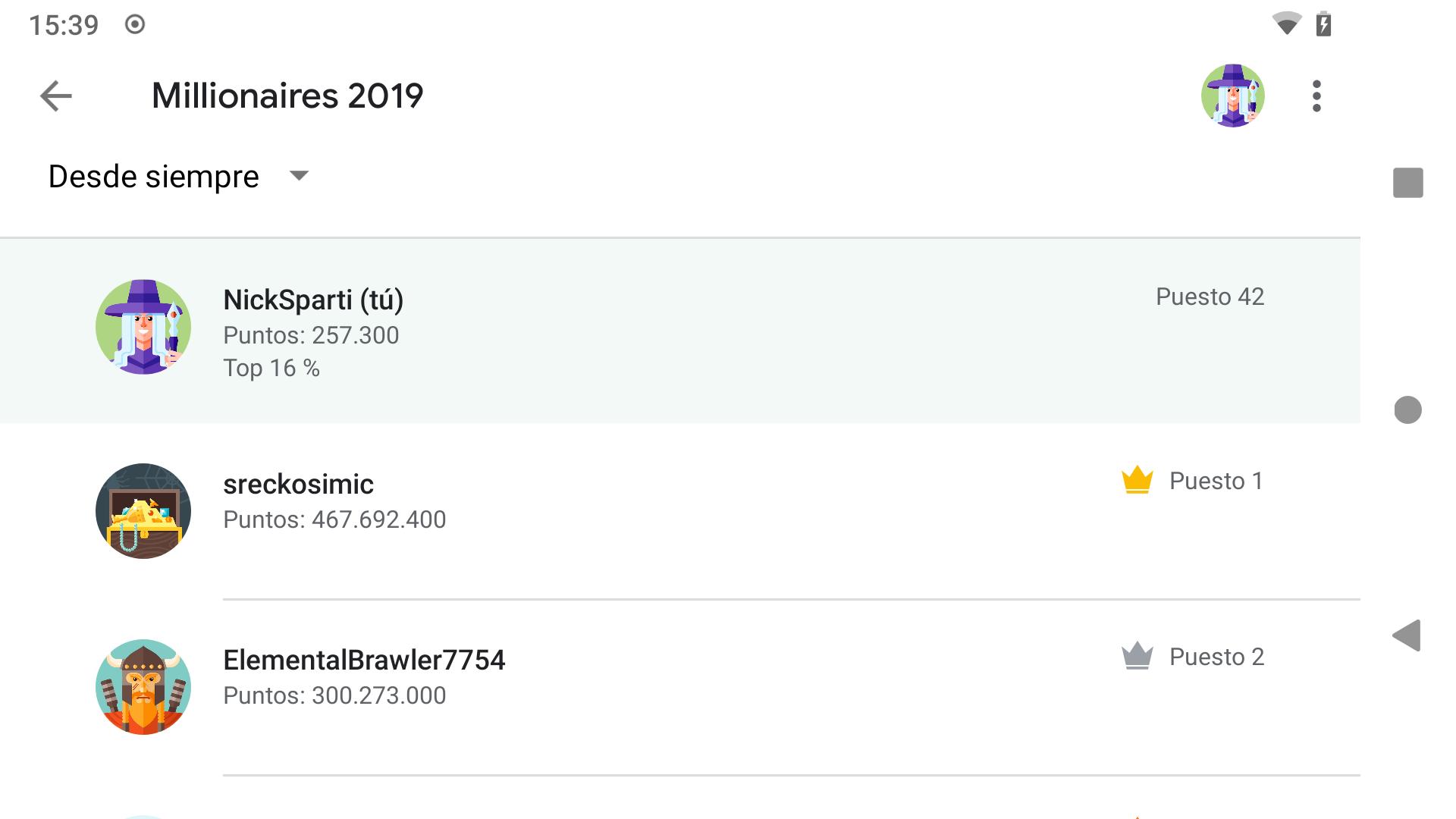
Task: Tap the back arrow icon
Action: pyautogui.click(x=56, y=96)
